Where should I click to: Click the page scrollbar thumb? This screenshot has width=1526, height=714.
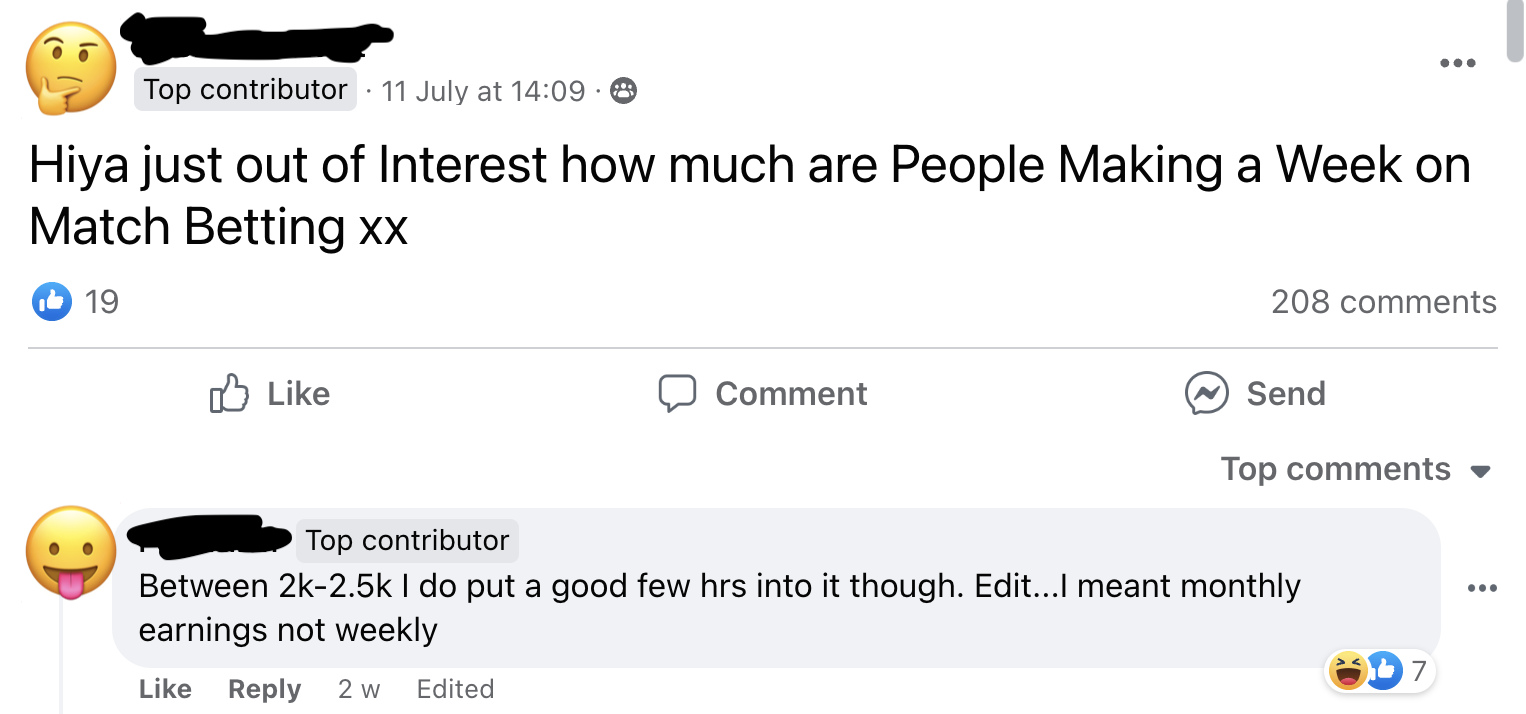[1515, 30]
